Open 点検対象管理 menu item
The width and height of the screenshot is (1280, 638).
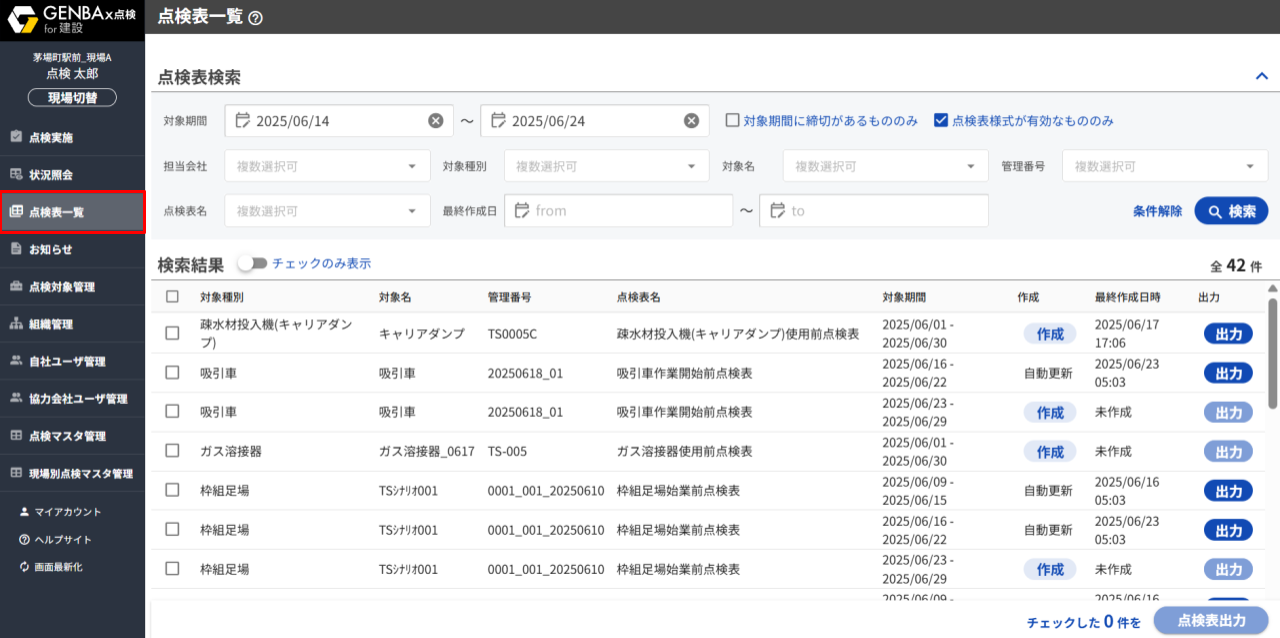(x=62, y=287)
